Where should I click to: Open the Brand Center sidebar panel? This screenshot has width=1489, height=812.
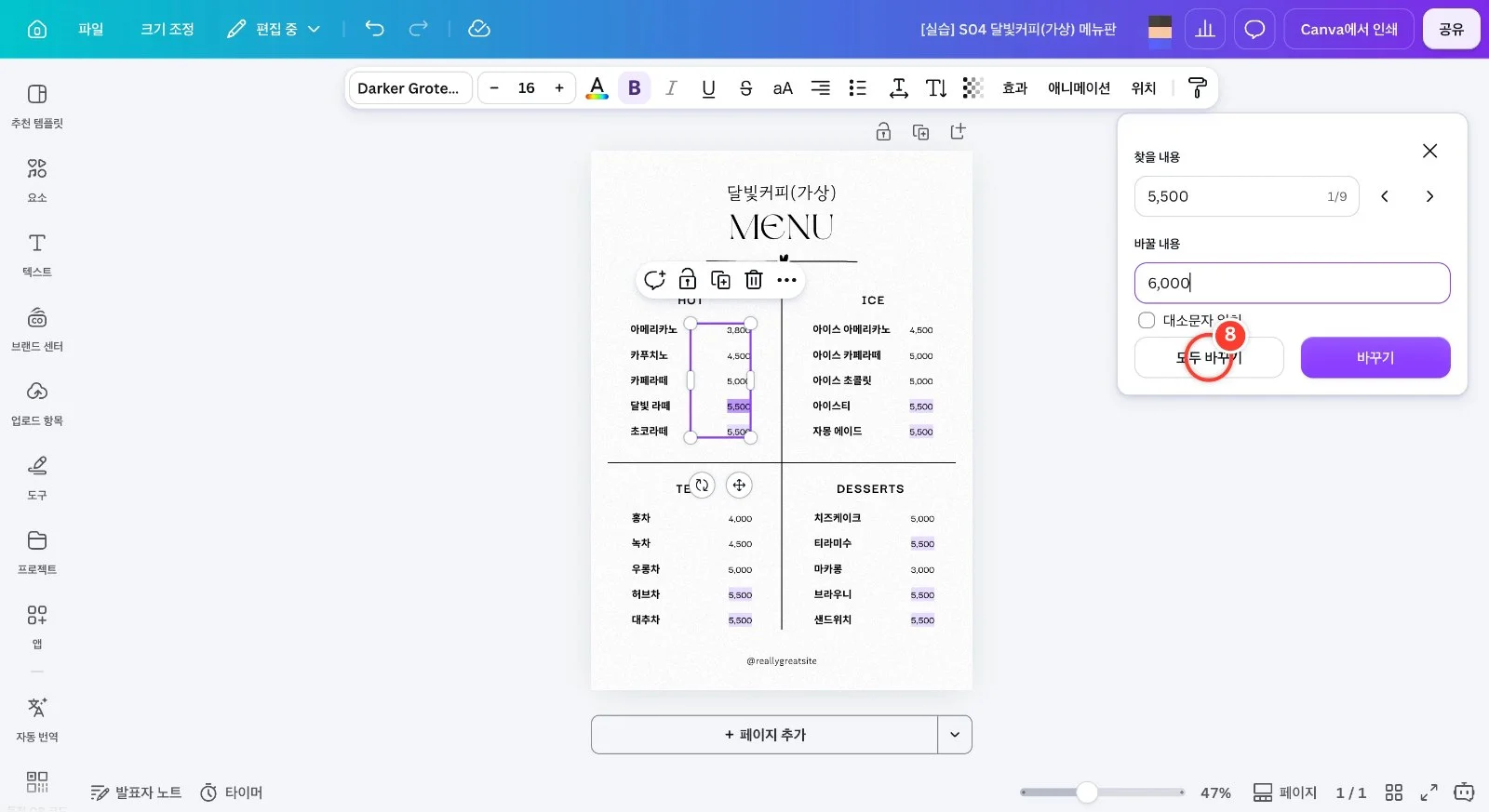pos(37,329)
